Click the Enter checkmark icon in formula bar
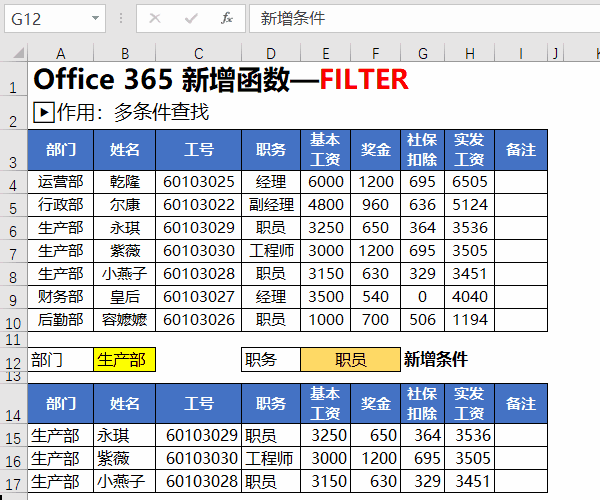Screen dimensions: 600x500 pos(191,18)
